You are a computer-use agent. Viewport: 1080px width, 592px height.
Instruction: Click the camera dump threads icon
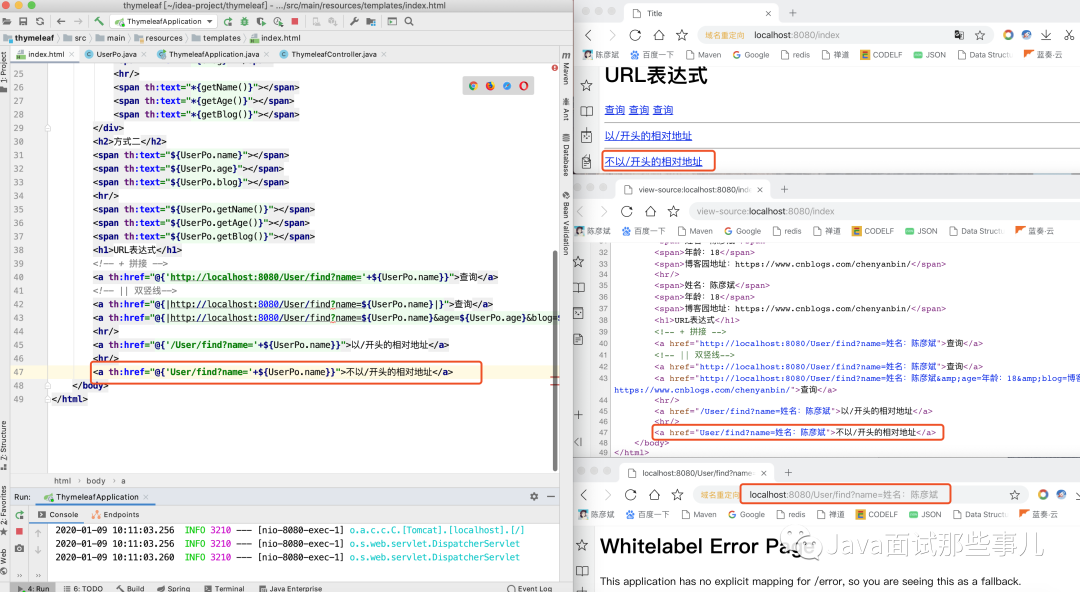click(x=19, y=548)
